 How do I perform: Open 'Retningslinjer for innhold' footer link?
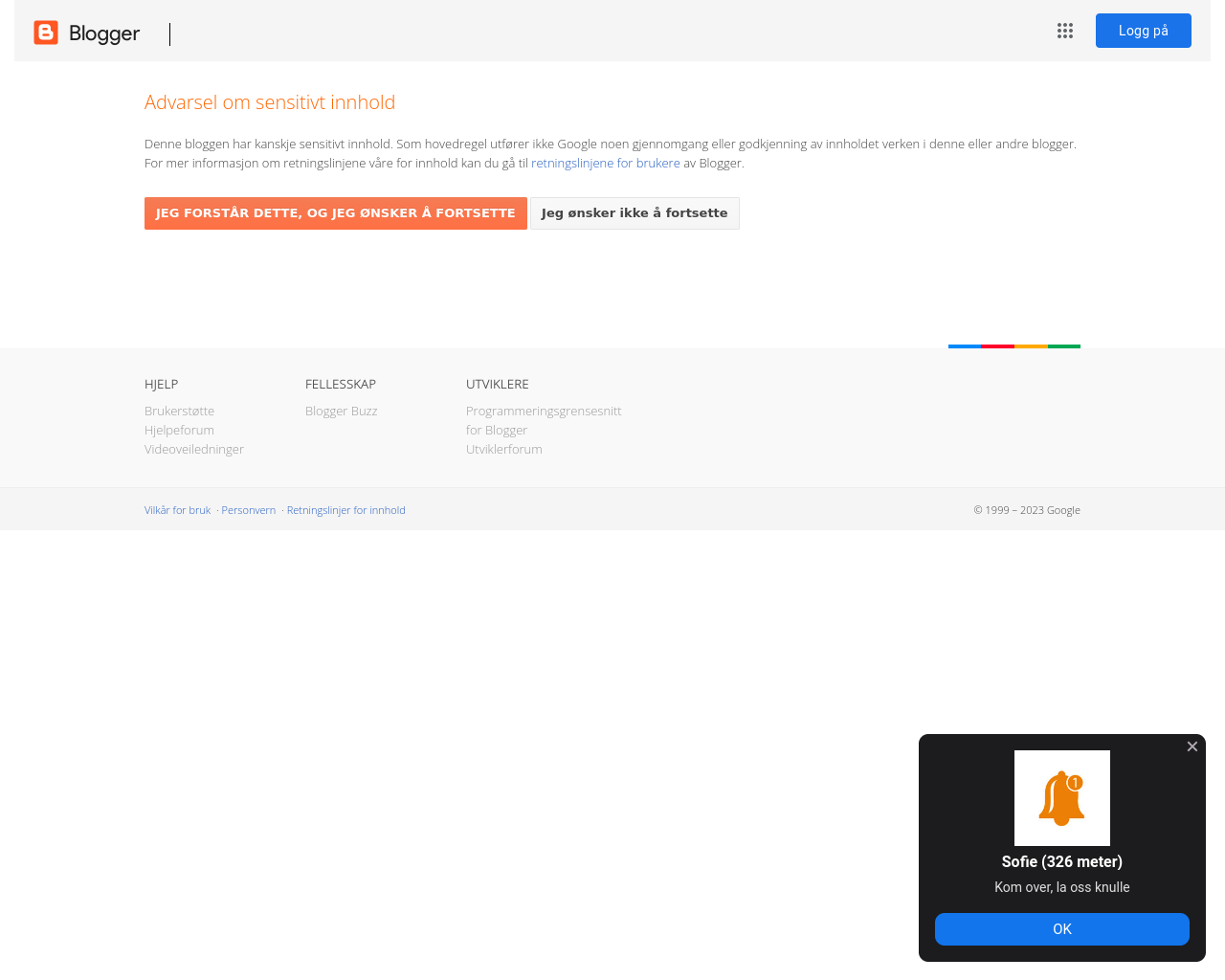tap(346, 510)
